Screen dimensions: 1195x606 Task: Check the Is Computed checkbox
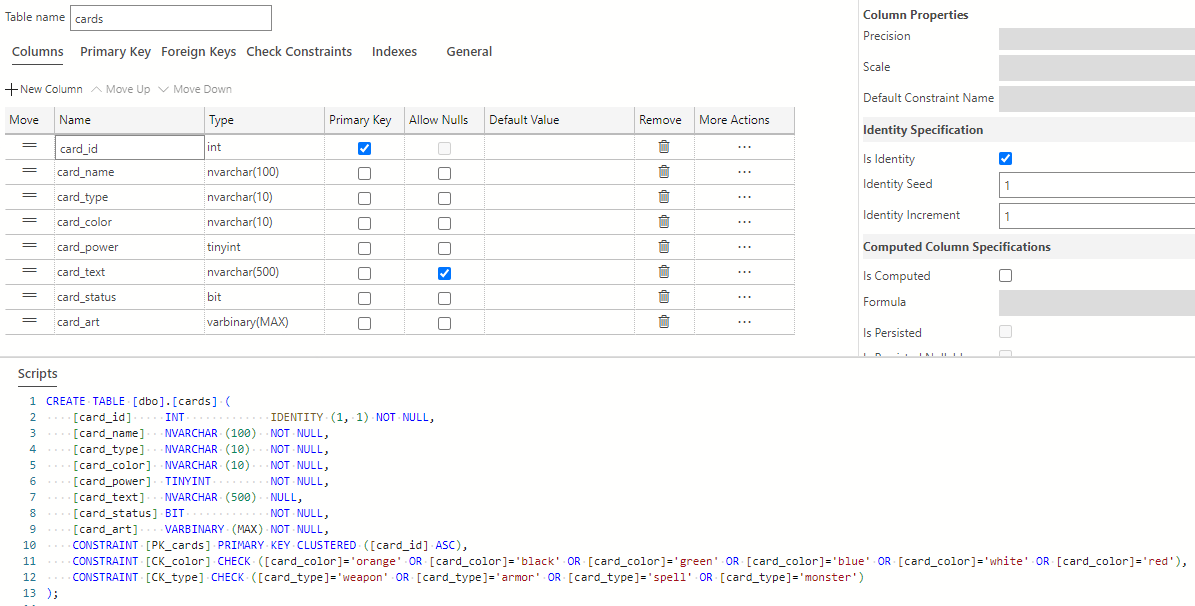[x=1005, y=276]
